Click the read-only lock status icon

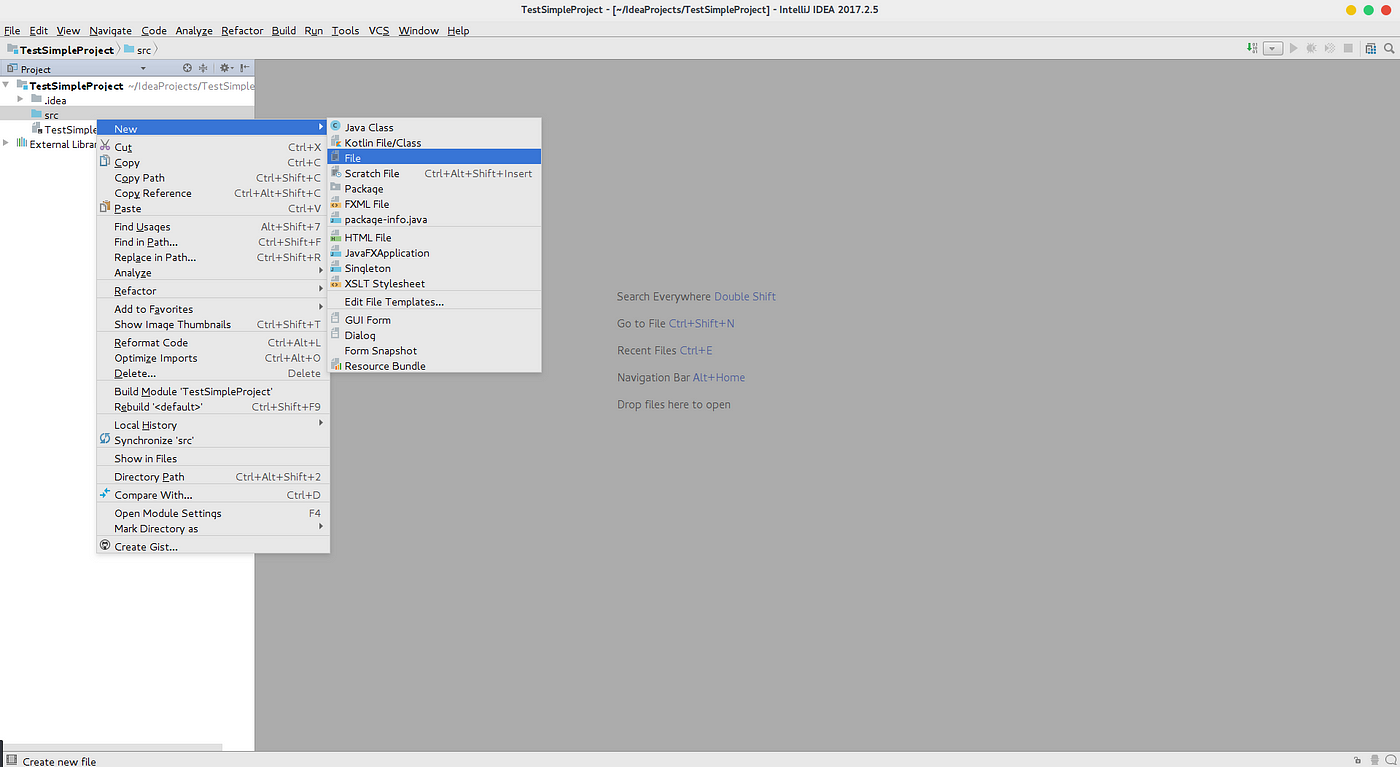click(x=1357, y=761)
